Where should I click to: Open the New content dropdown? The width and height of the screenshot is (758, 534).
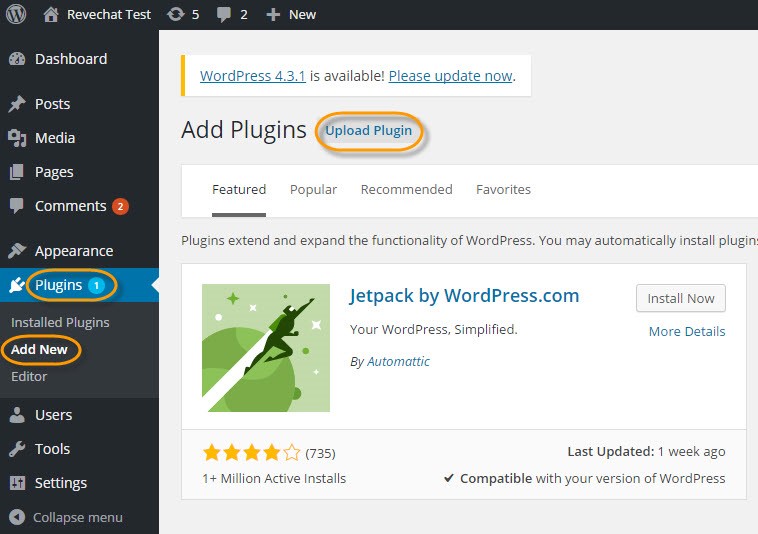point(291,14)
